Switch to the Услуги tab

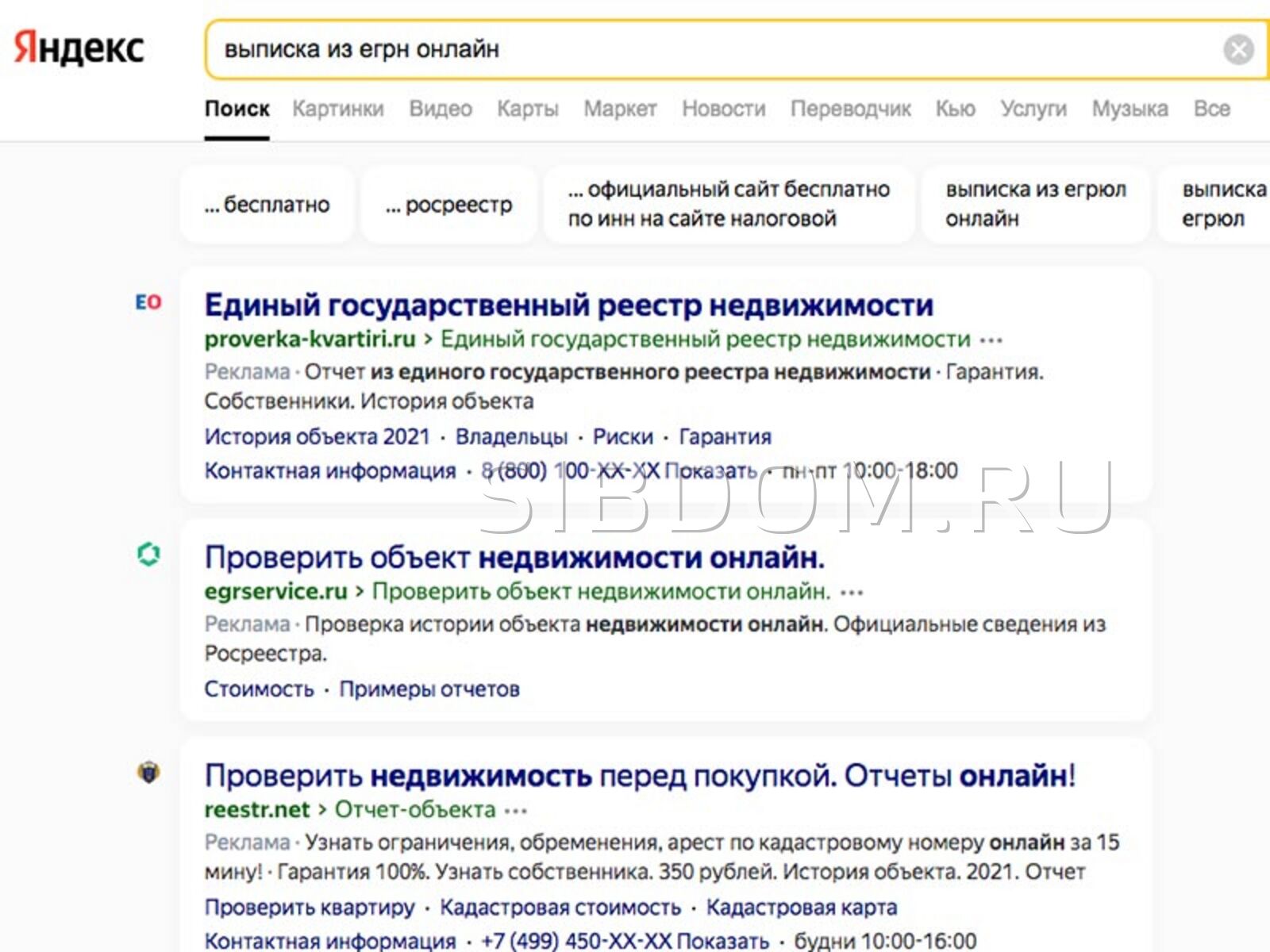click(x=1033, y=109)
